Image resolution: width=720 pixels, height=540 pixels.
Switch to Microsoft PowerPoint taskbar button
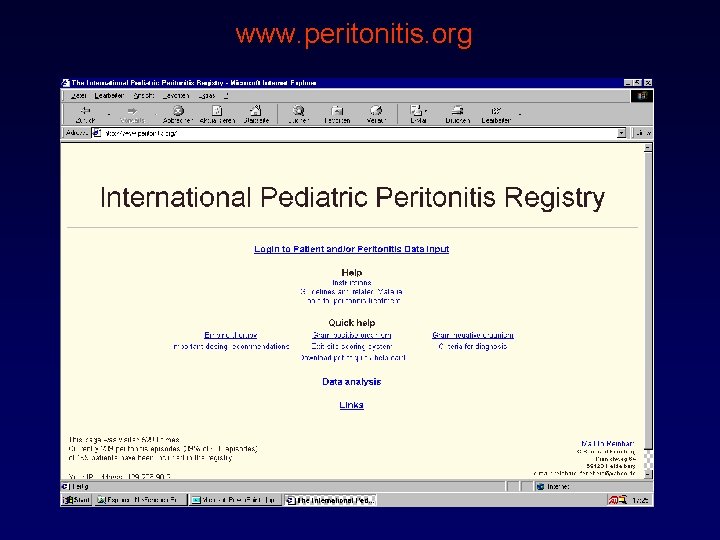[x=235, y=500]
